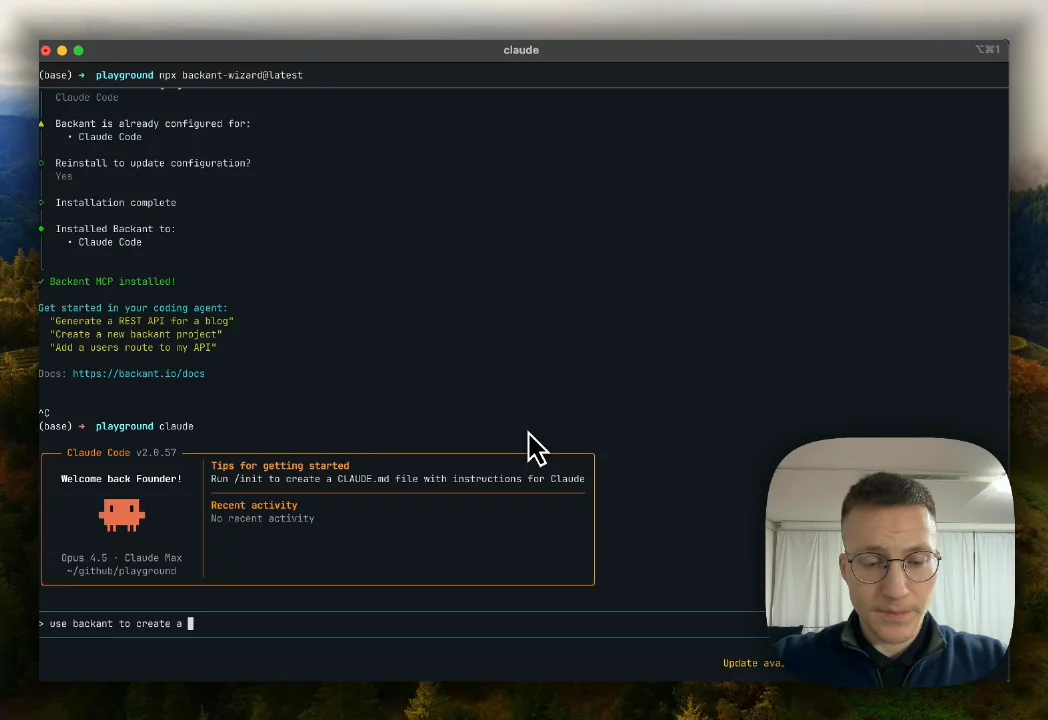Screen dimensions: 1048x720
Task: Click the 'Claude Code v2.0.57' box title
Action: (x=122, y=453)
